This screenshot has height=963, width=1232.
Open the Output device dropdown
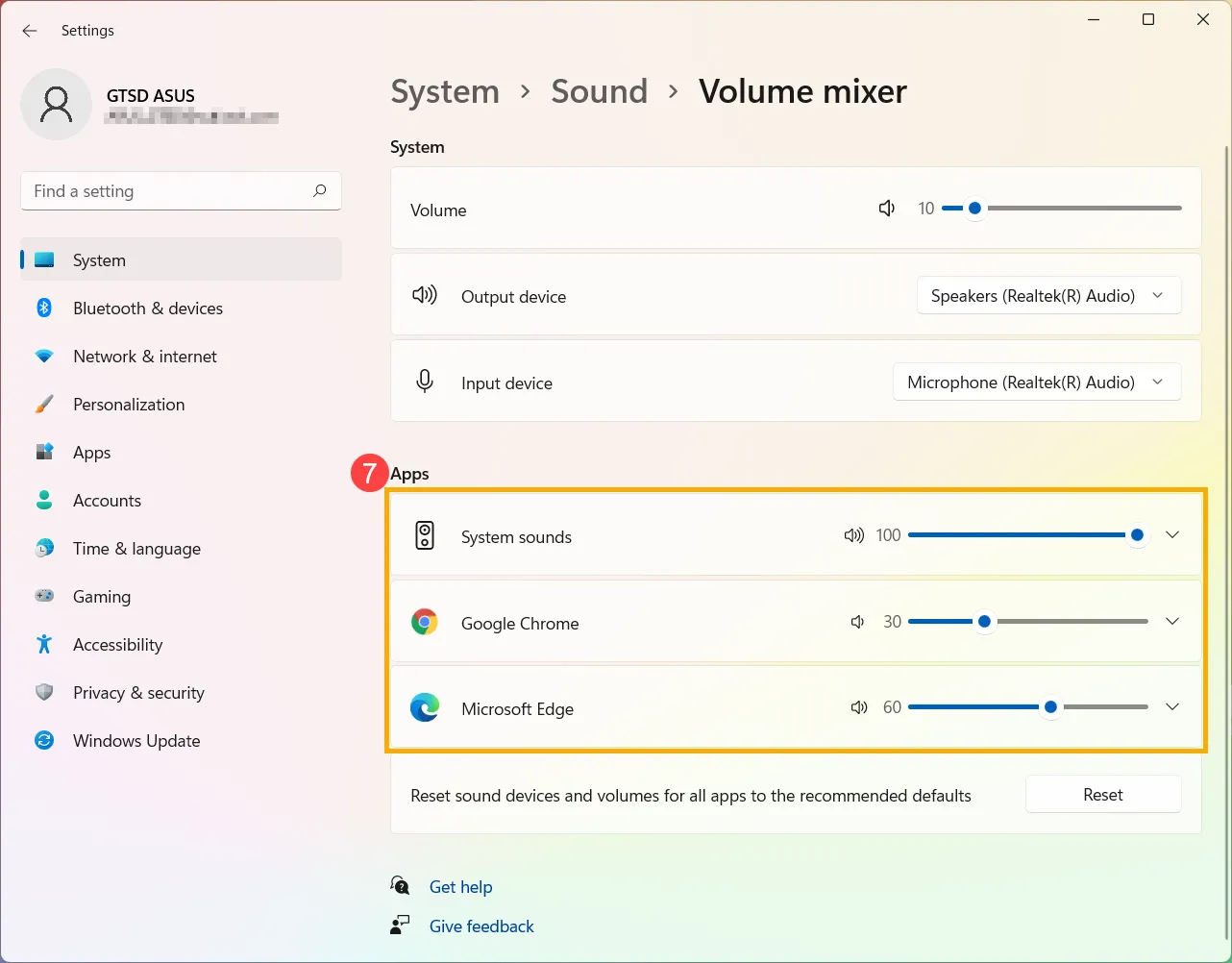click(x=1047, y=295)
